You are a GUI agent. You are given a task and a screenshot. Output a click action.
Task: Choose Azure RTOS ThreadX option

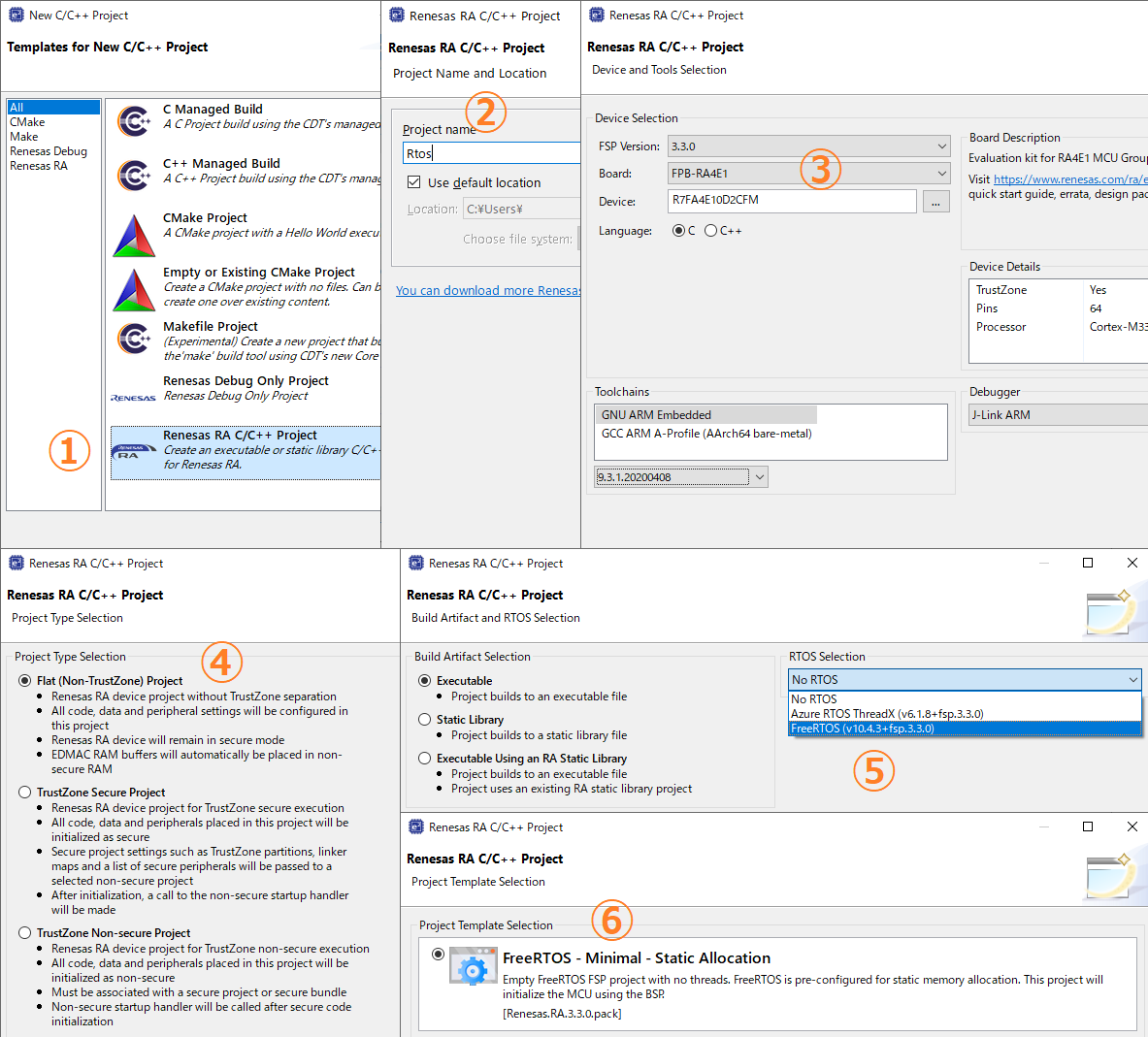click(965, 714)
